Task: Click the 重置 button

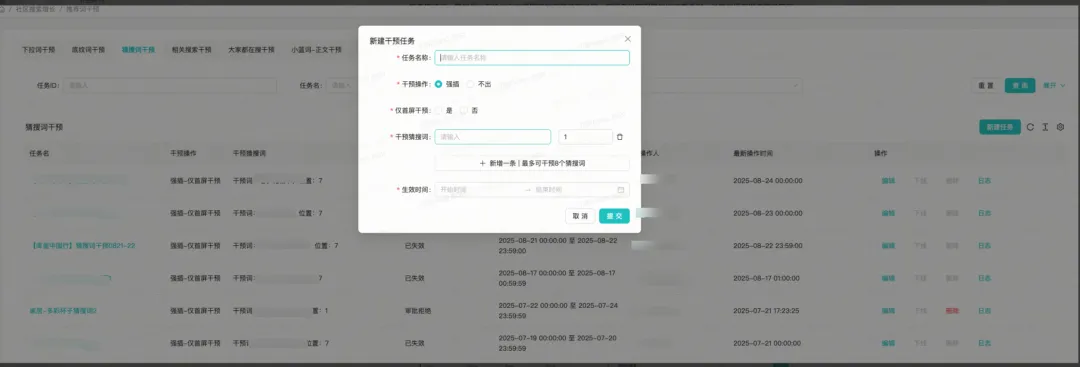Action: (x=986, y=85)
